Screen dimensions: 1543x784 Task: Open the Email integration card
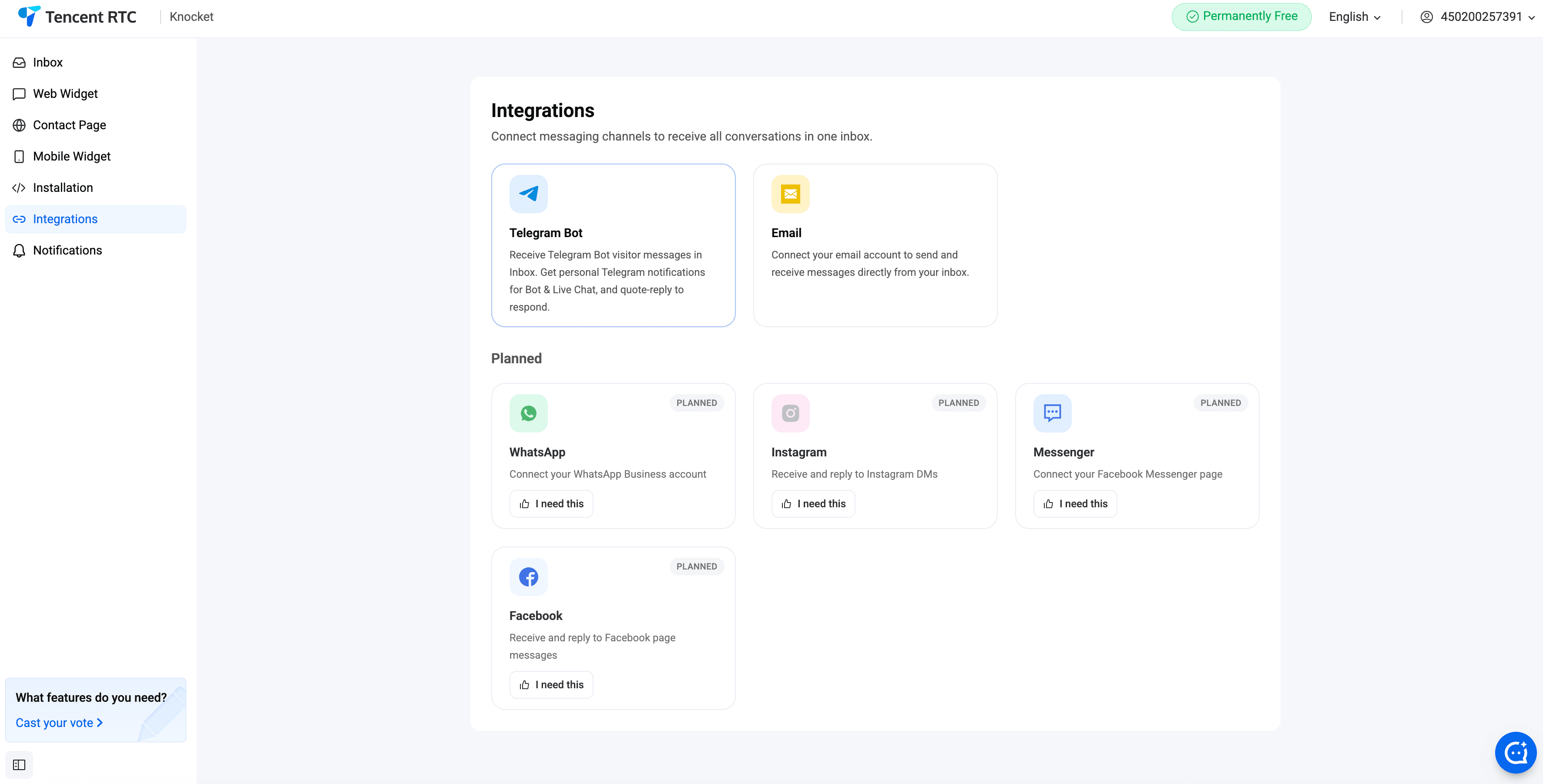[x=875, y=245]
